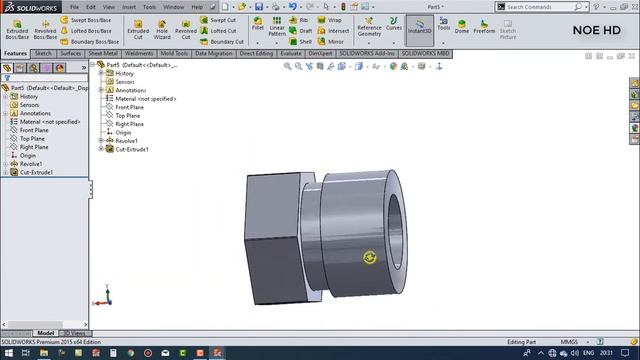Open the Insert menu
Viewport: 640px width, 360px height.
[129, 7]
